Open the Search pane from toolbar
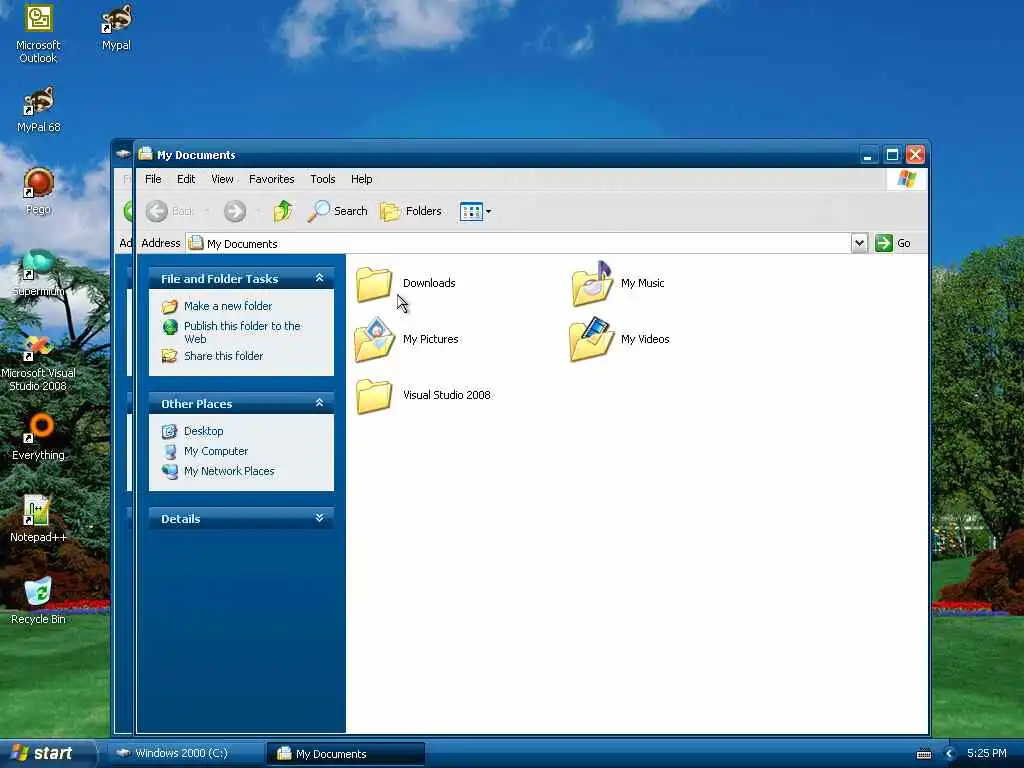 coord(338,211)
